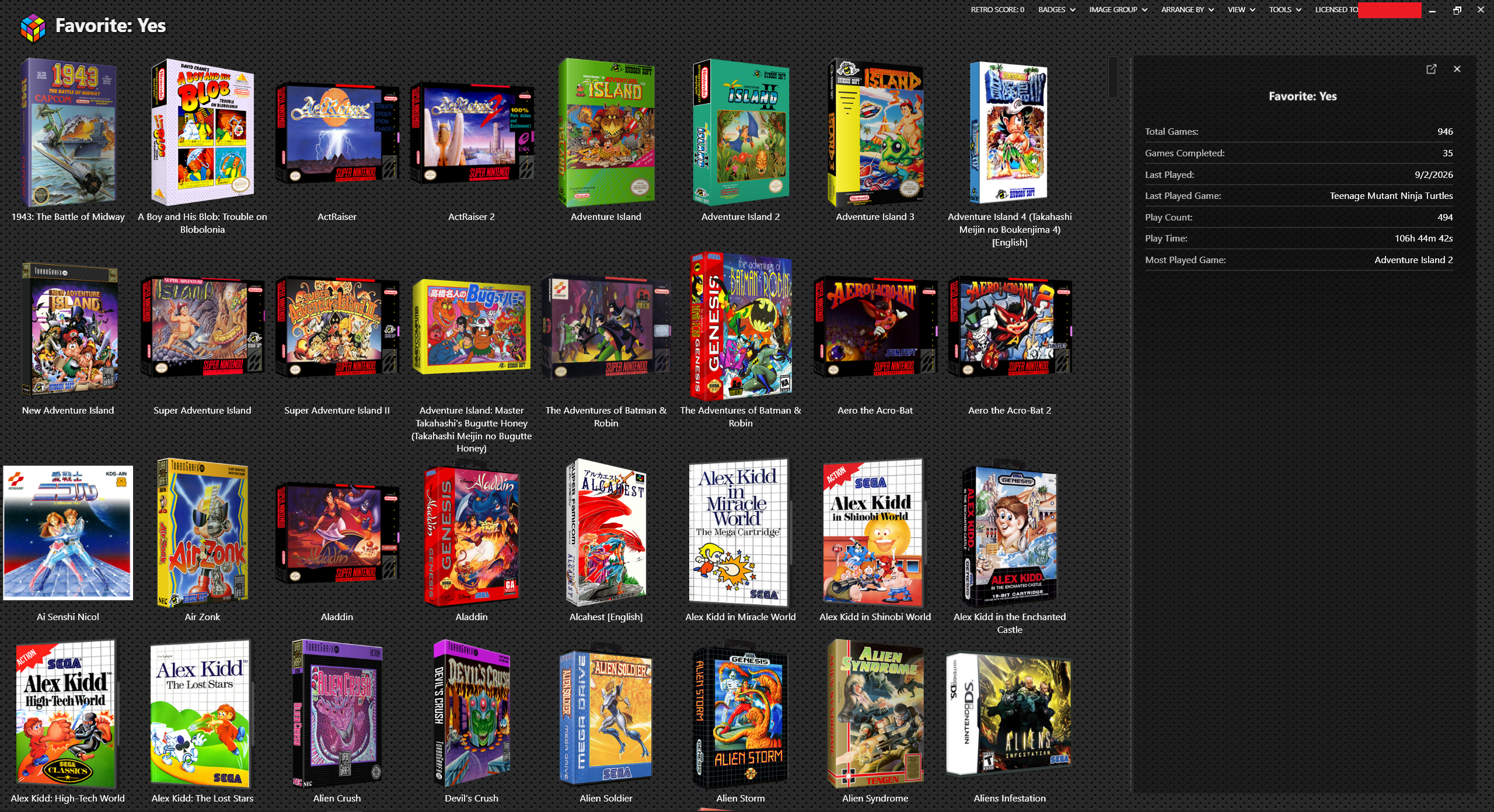Click the Super Adventure Island II title
The height and width of the screenshot is (812, 1494).
pos(337,410)
